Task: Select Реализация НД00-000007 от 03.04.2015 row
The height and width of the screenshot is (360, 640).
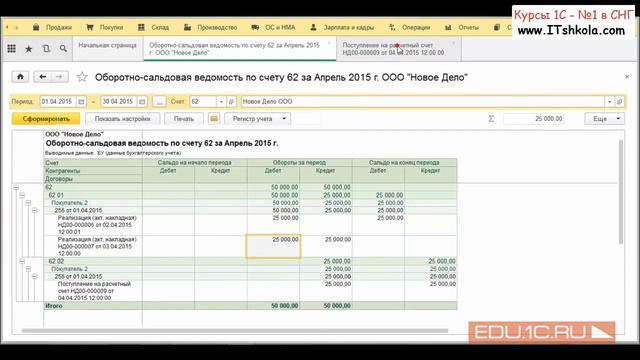Action: [93, 246]
